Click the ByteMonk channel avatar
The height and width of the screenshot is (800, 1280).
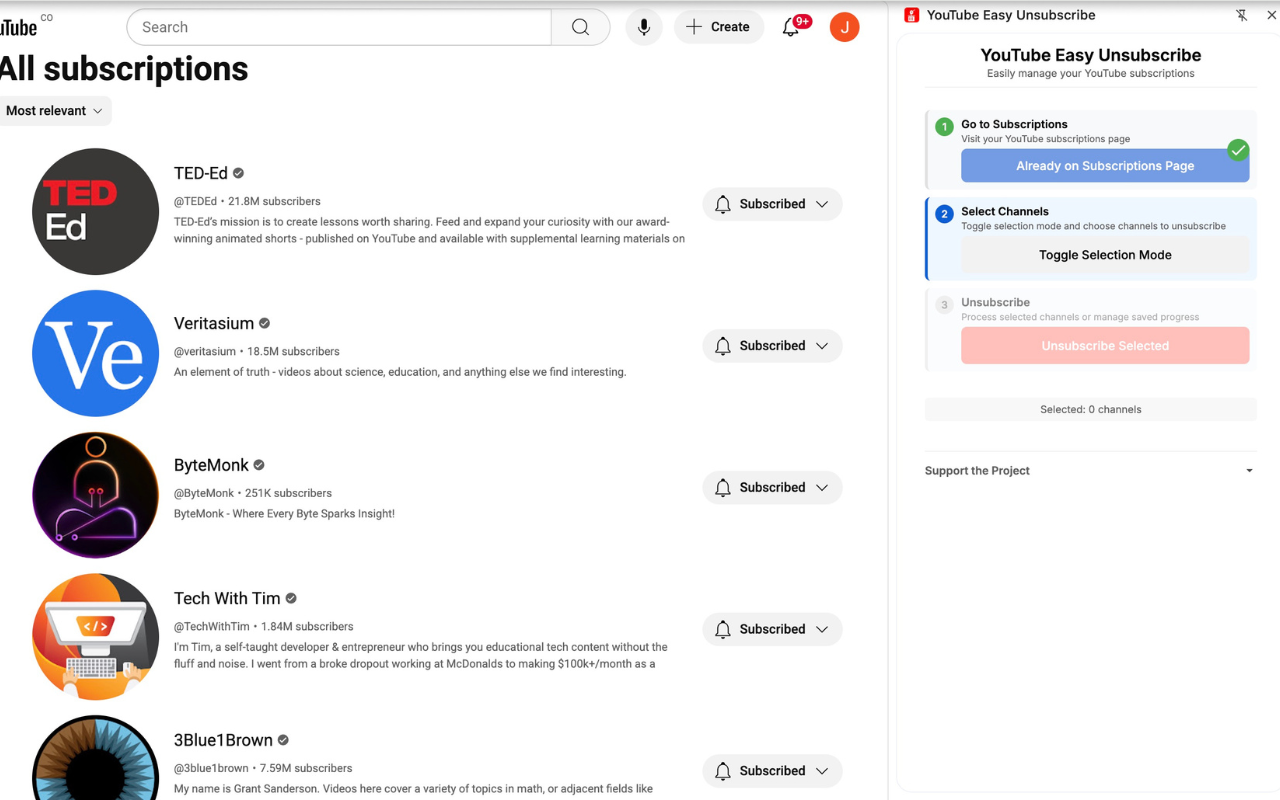click(x=96, y=495)
